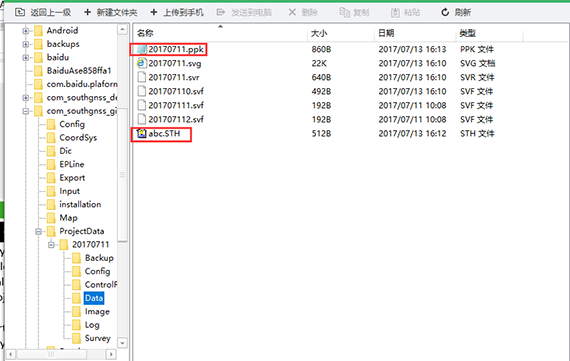The width and height of the screenshot is (570, 361).
Task: Select the 201707110.svf file icon
Action: [x=142, y=91]
